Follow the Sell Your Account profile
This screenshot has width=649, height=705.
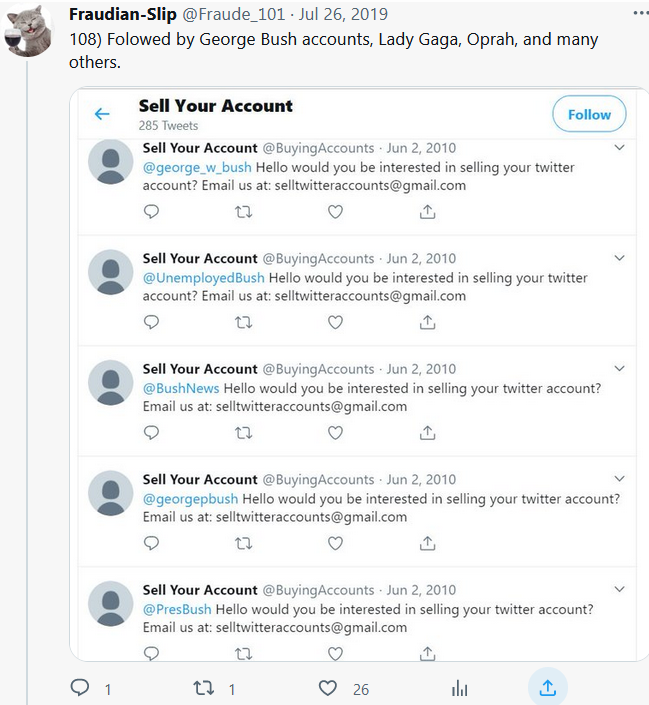click(x=589, y=115)
